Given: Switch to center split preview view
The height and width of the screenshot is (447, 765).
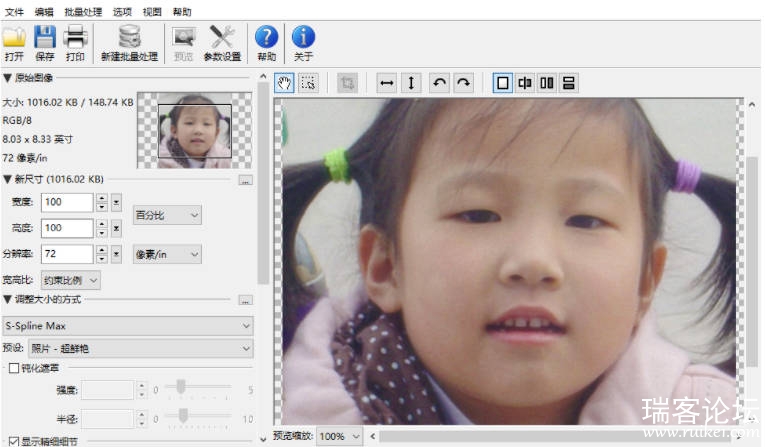Looking at the screenshot, I should [525, 83].
